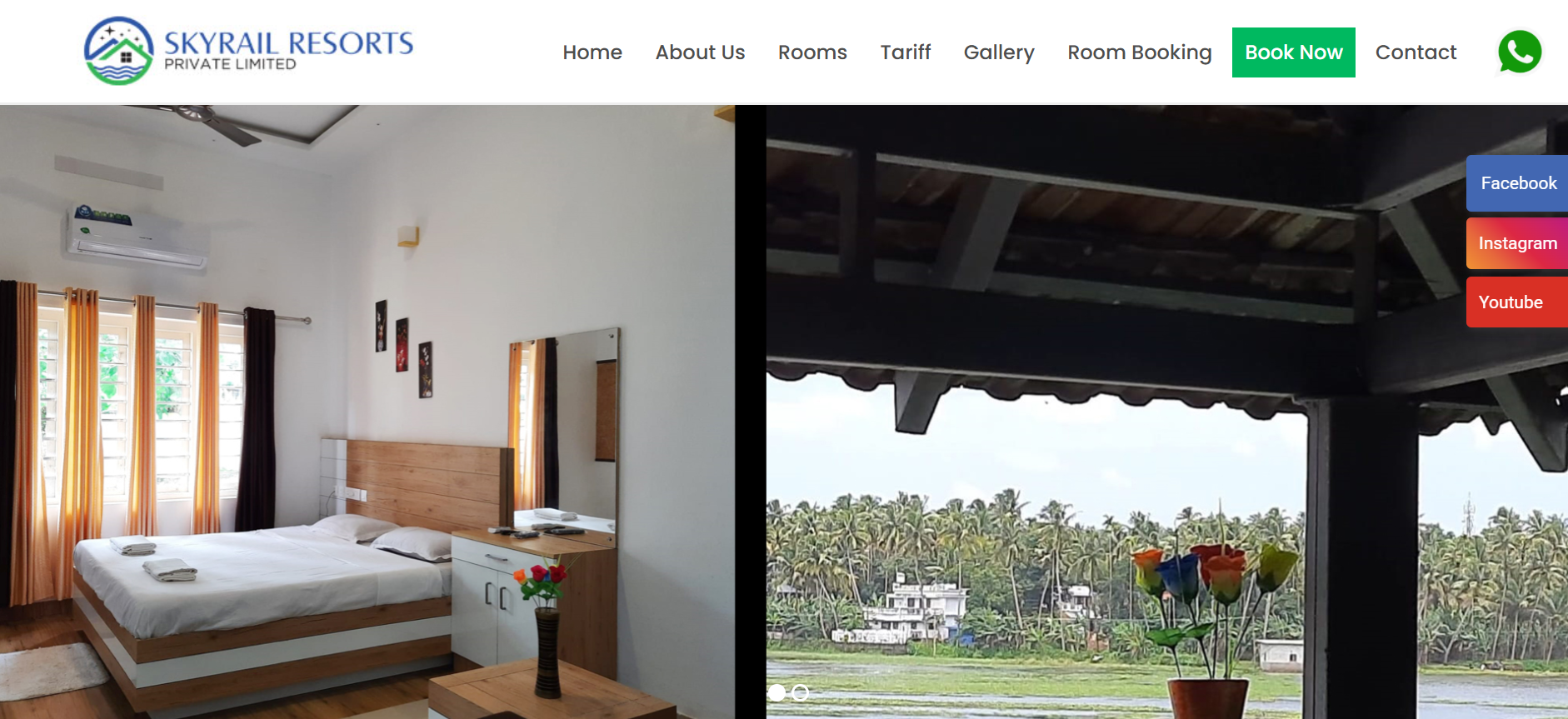The image size is (1568, 719).
Task: Open WhatsApp chat icon in header
Action: pos(1520,52)
